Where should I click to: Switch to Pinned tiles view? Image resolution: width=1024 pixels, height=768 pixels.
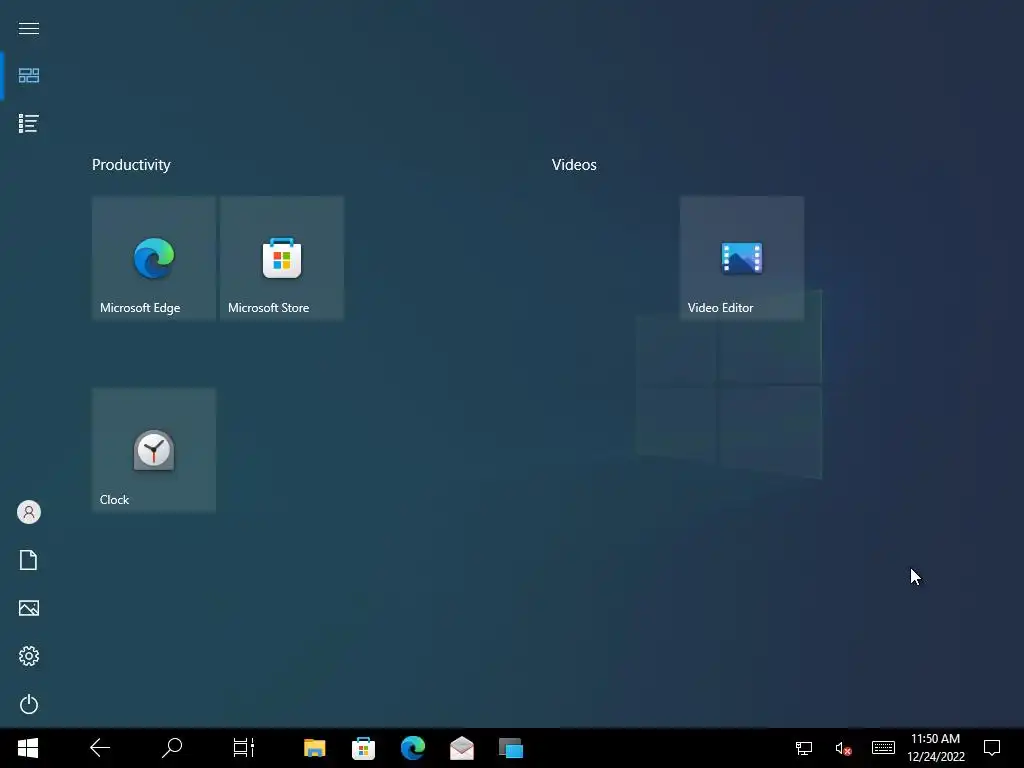tap(29, 76)
